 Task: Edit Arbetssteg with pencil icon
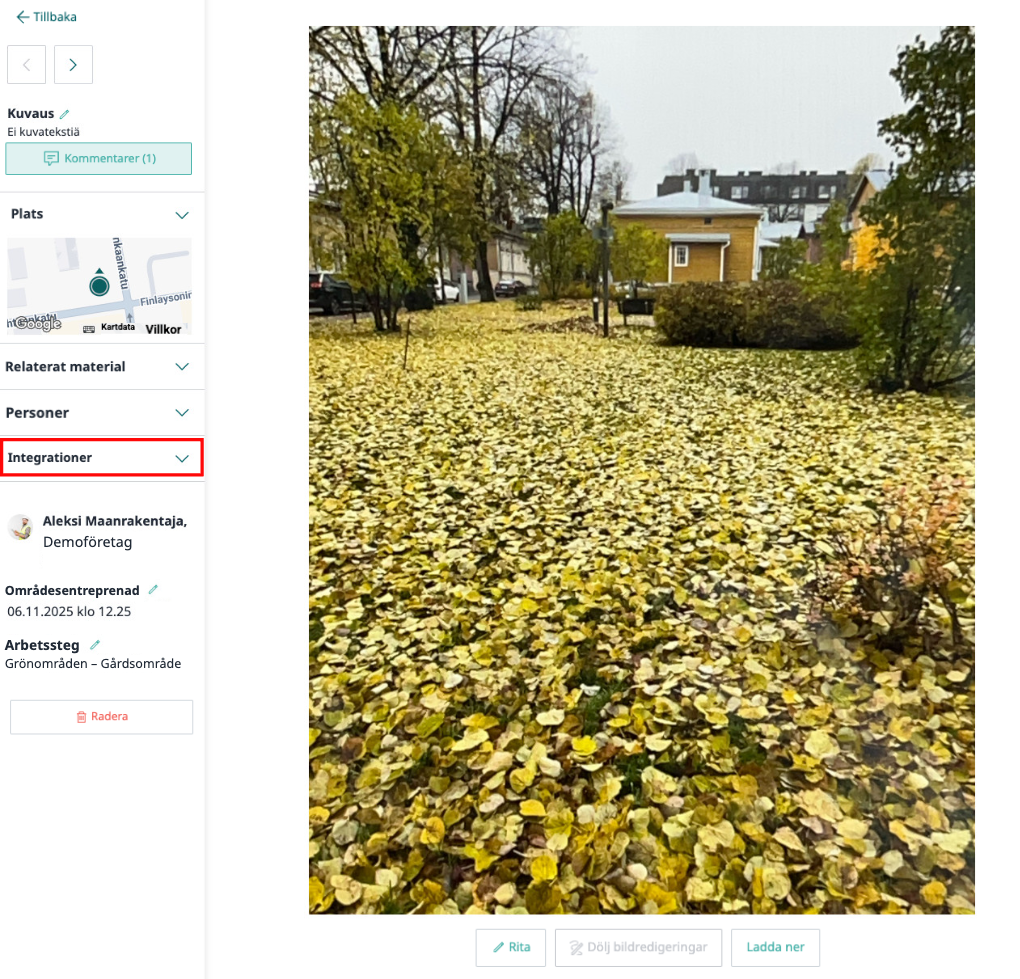[x=95, y=645]
